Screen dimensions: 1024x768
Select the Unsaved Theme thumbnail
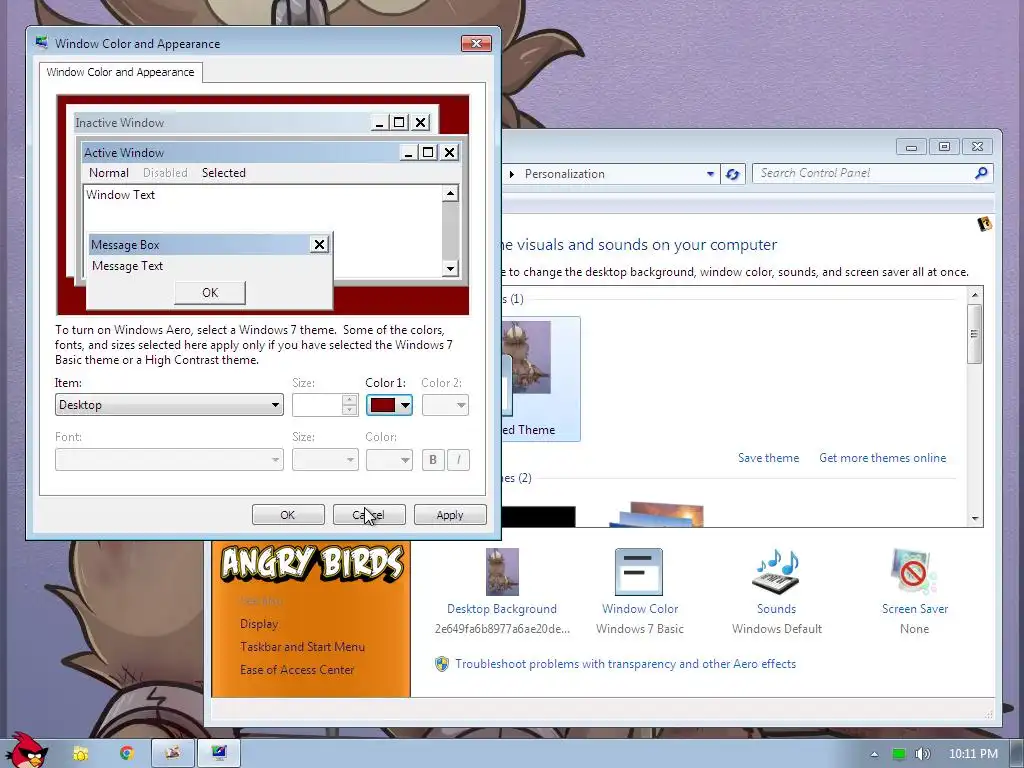541,379
